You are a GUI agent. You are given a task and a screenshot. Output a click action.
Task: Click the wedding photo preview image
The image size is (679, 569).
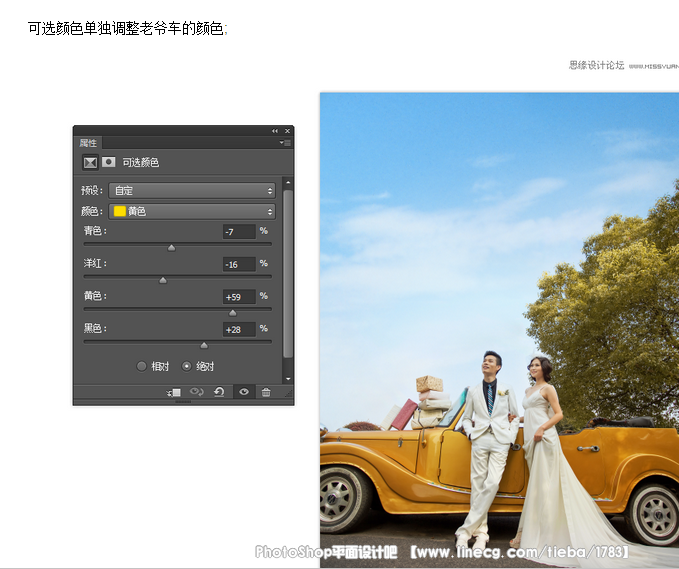[x=499, y=330]
